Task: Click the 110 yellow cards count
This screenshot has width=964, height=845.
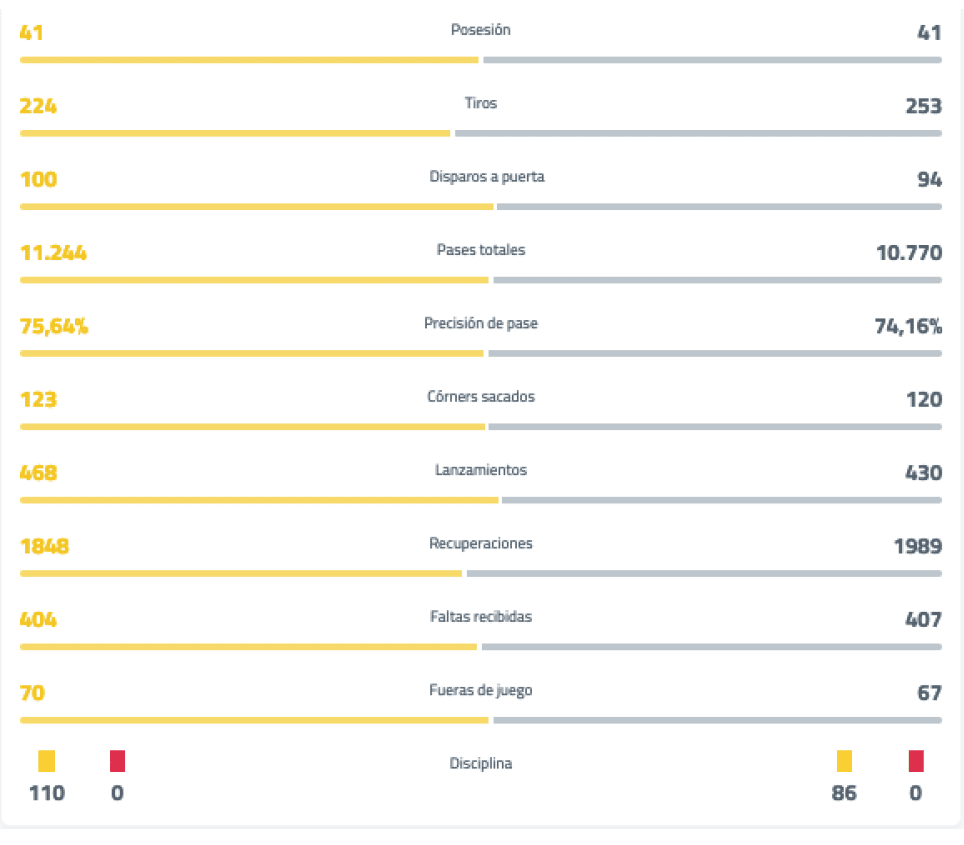Action: pyautogui.click(x=47, y=794)
